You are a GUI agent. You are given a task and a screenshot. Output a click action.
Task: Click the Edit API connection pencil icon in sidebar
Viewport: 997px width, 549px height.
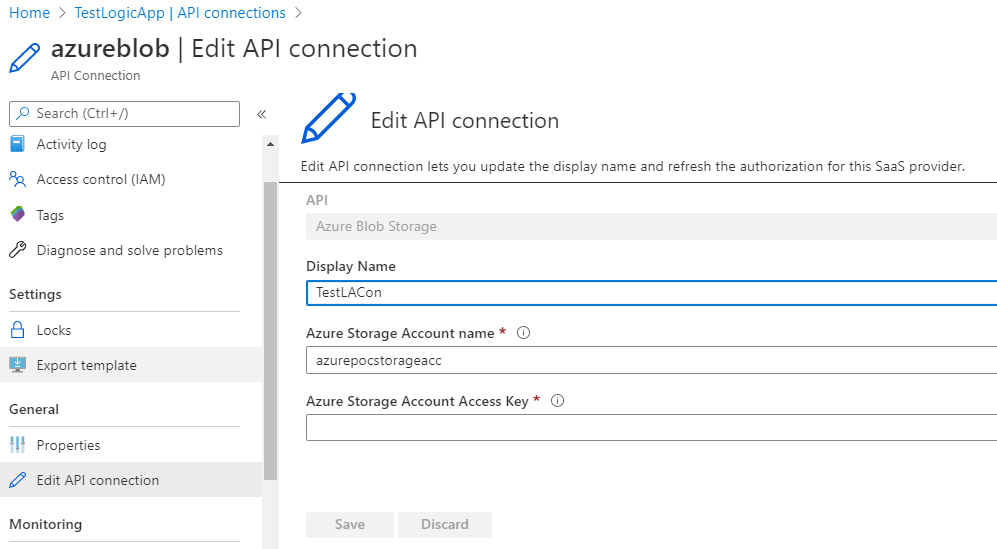point(18,480)
